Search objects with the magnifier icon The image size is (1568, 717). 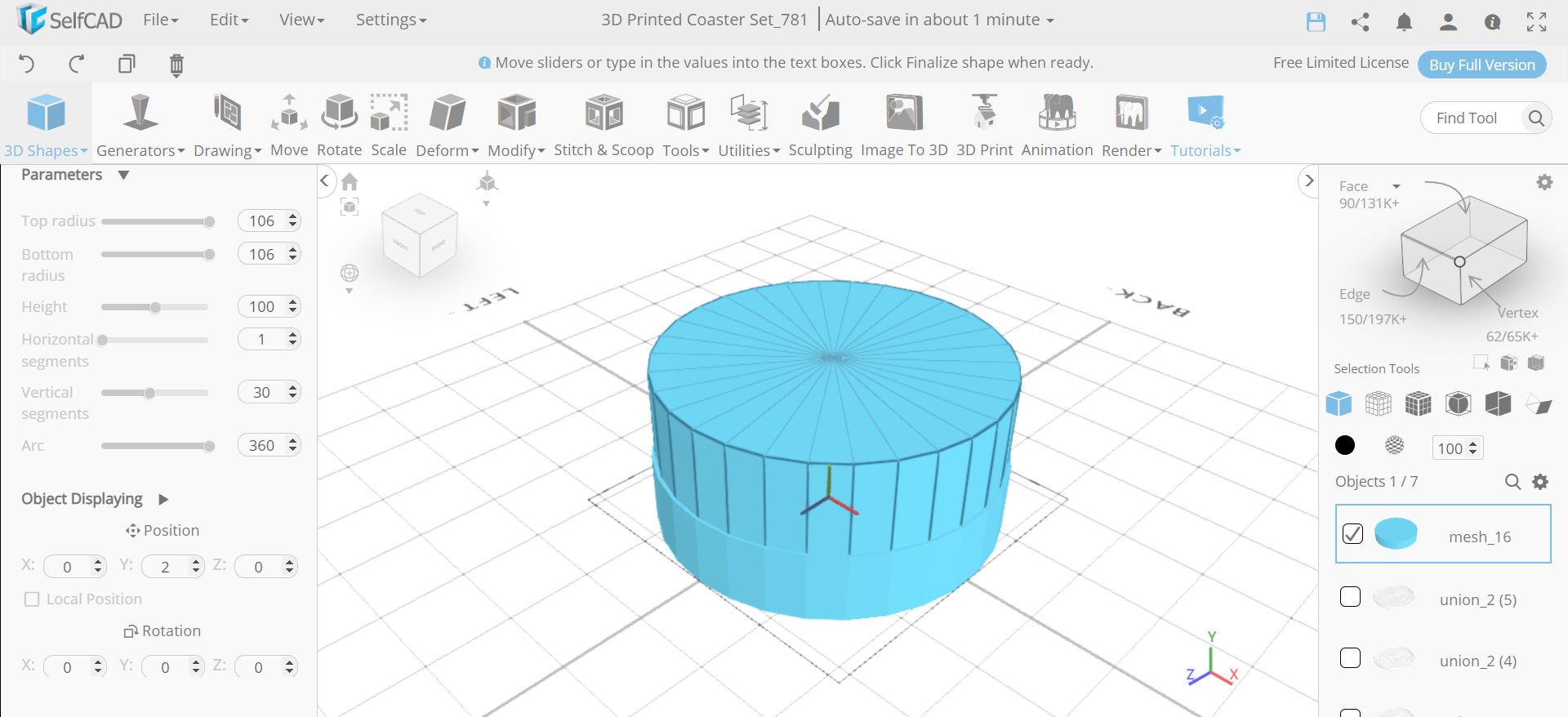click(x=1512, y=482)
